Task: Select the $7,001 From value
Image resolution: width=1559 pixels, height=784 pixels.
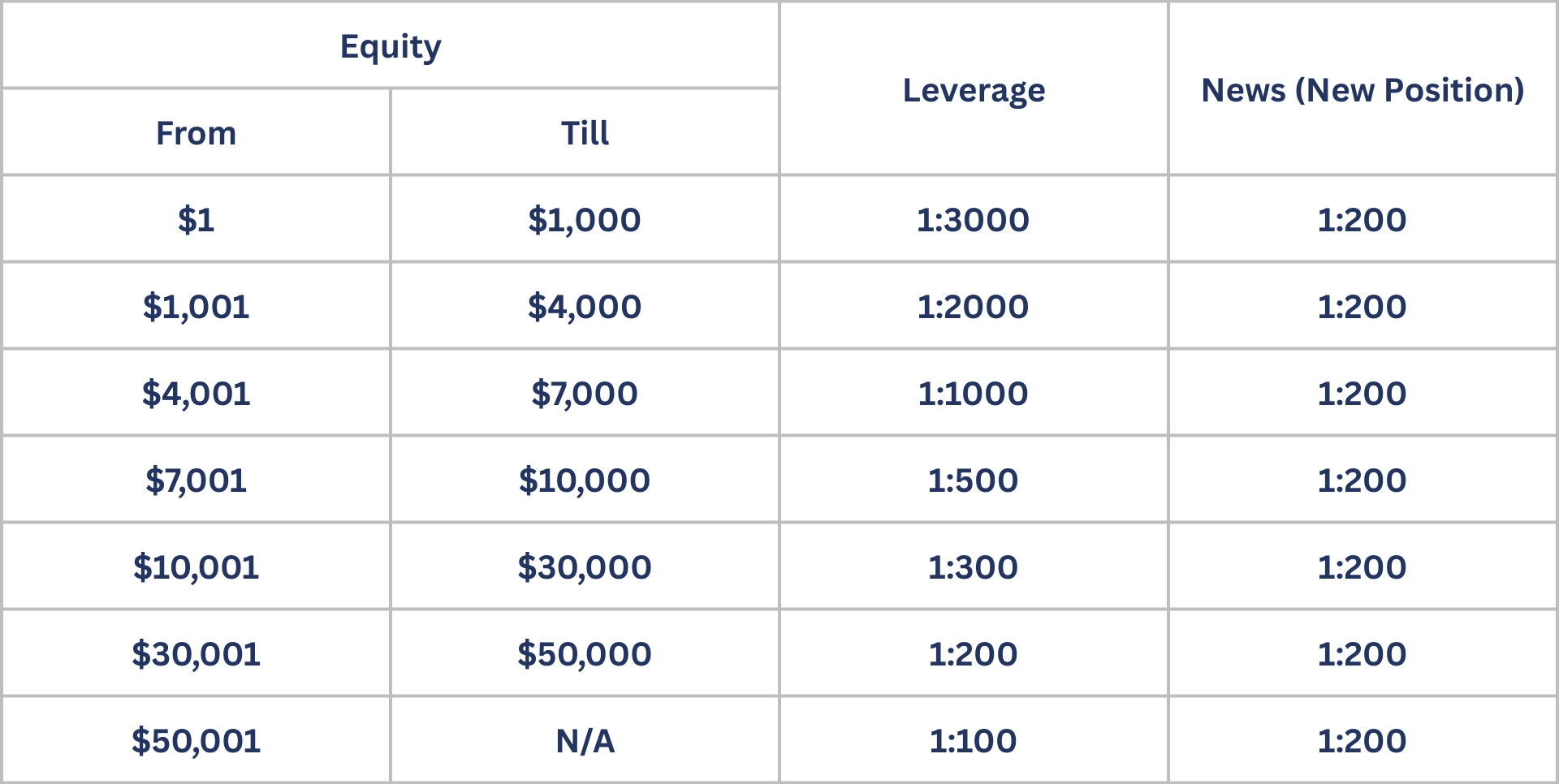Action: [x=196, y=480]
